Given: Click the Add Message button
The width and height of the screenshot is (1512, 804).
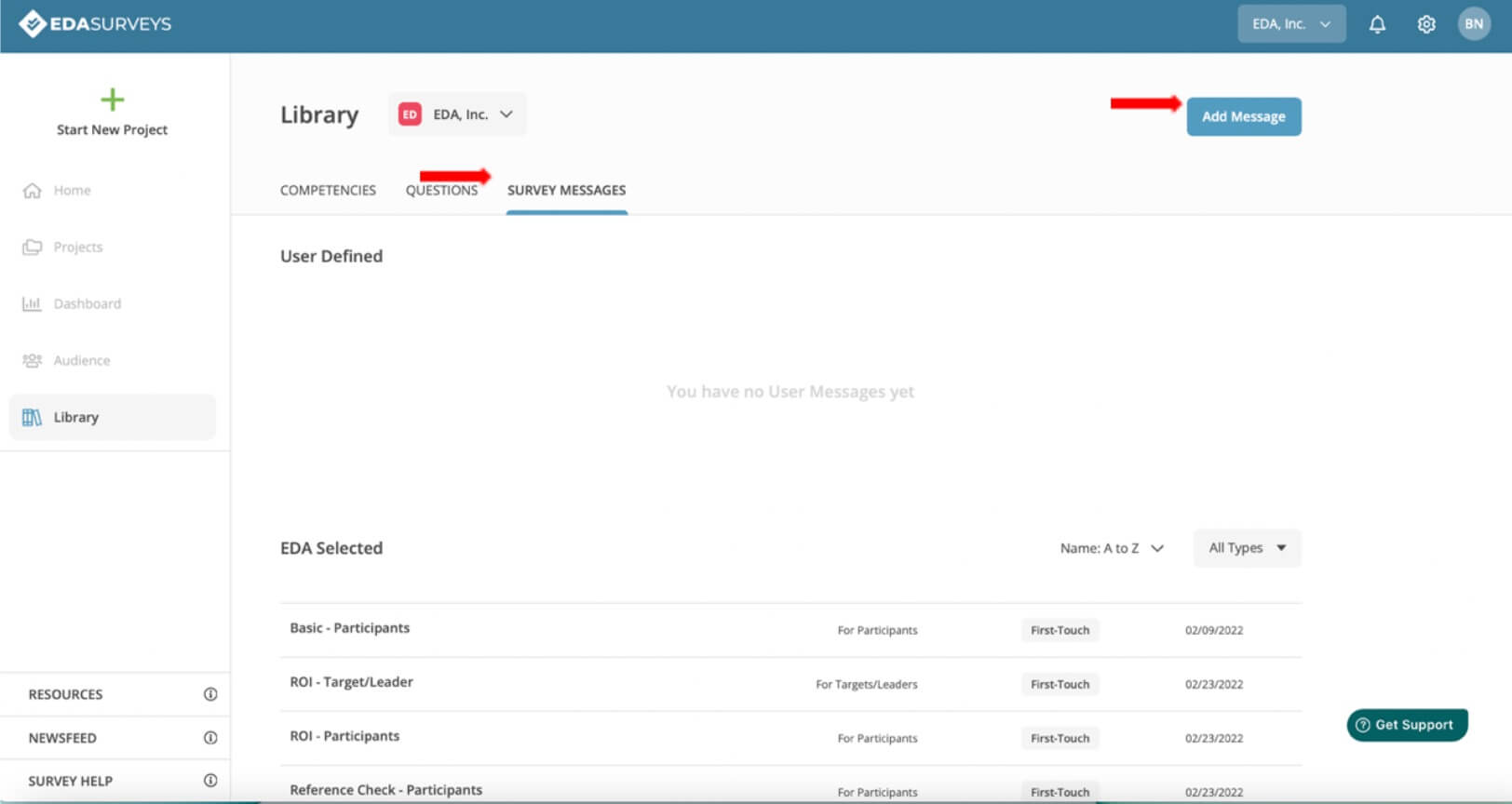Looking at the screenshot, I should pos(1244,116).
